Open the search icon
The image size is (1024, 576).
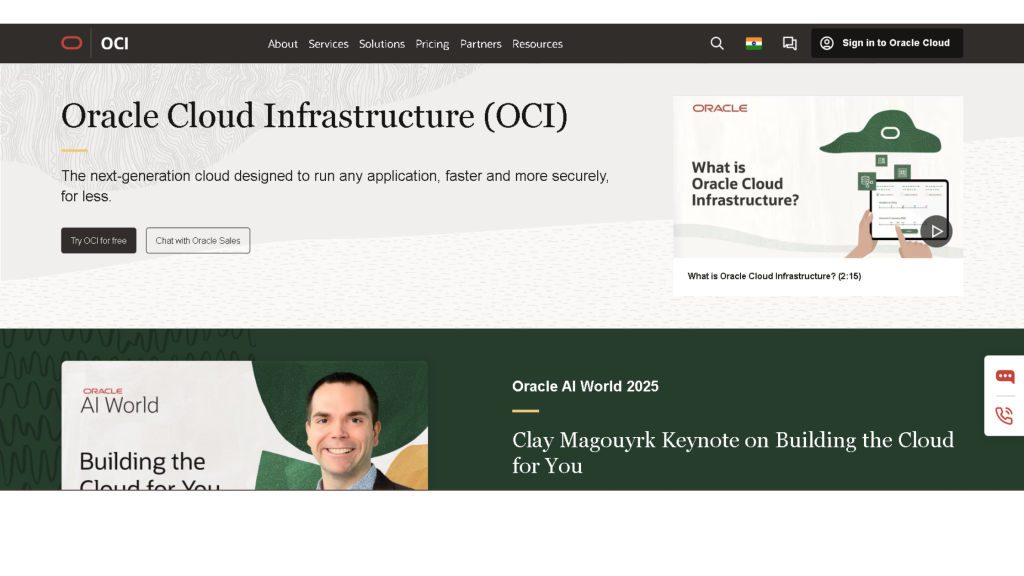pyautogui.click(x=717, y=43)
